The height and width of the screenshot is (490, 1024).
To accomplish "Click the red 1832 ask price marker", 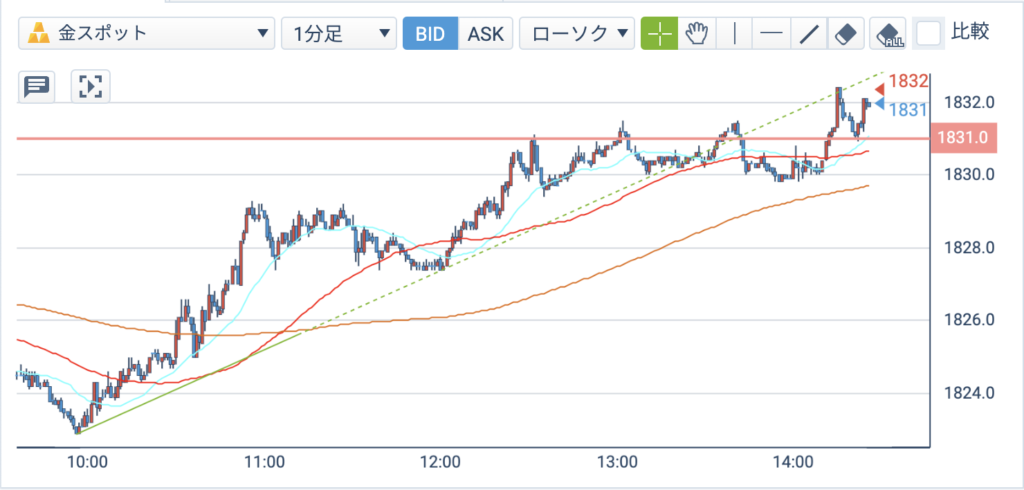I will click(x=902, y=82).
